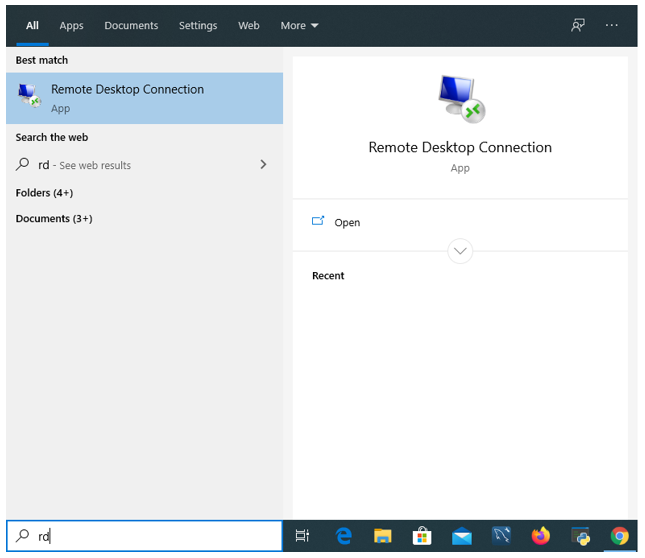Click the search box magnifier icon
Screen dimensions: 645x558
(22, 535)
